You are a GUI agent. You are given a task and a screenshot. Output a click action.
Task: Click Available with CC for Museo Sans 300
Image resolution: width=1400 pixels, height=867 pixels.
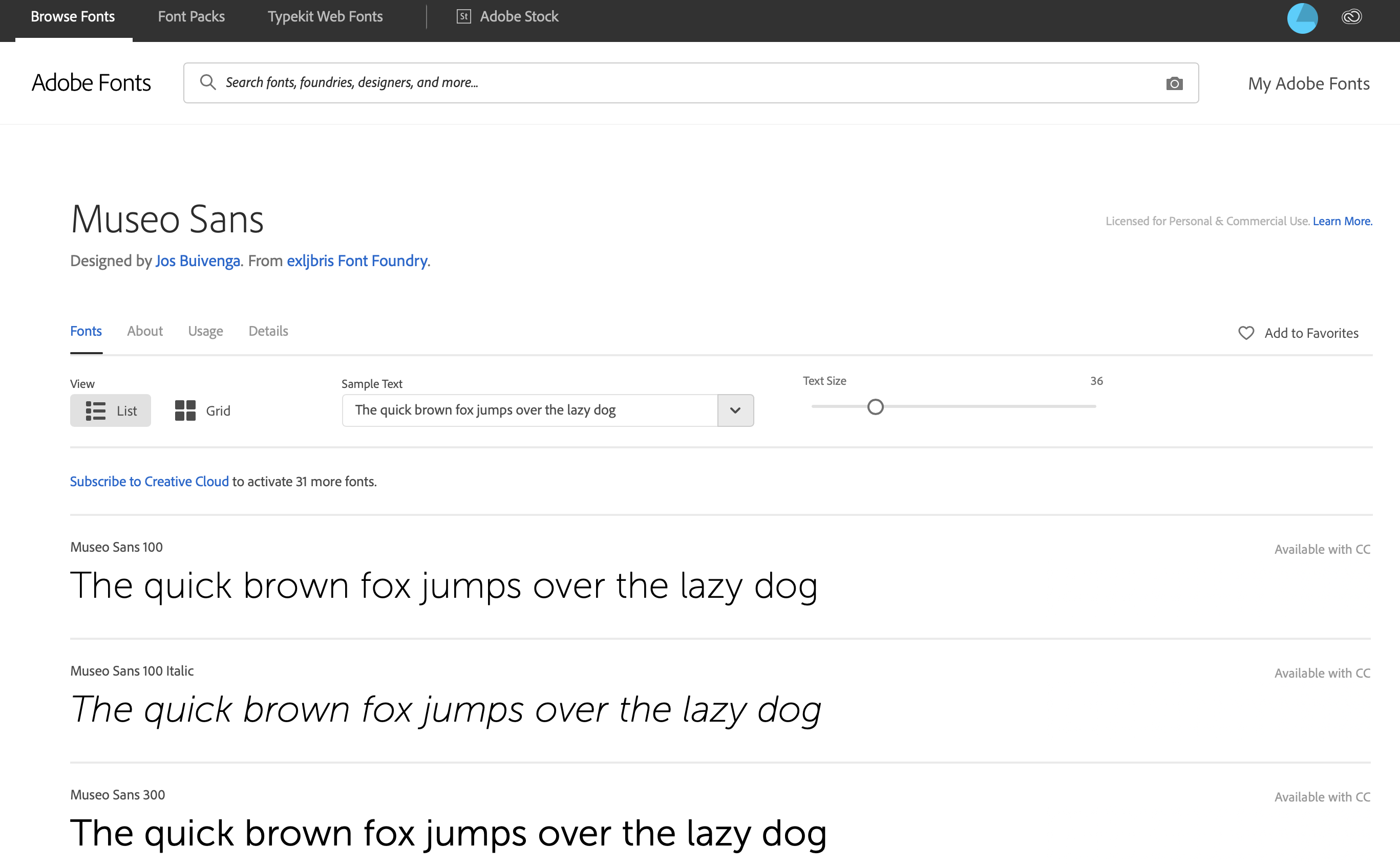[x=1322, y=797]
